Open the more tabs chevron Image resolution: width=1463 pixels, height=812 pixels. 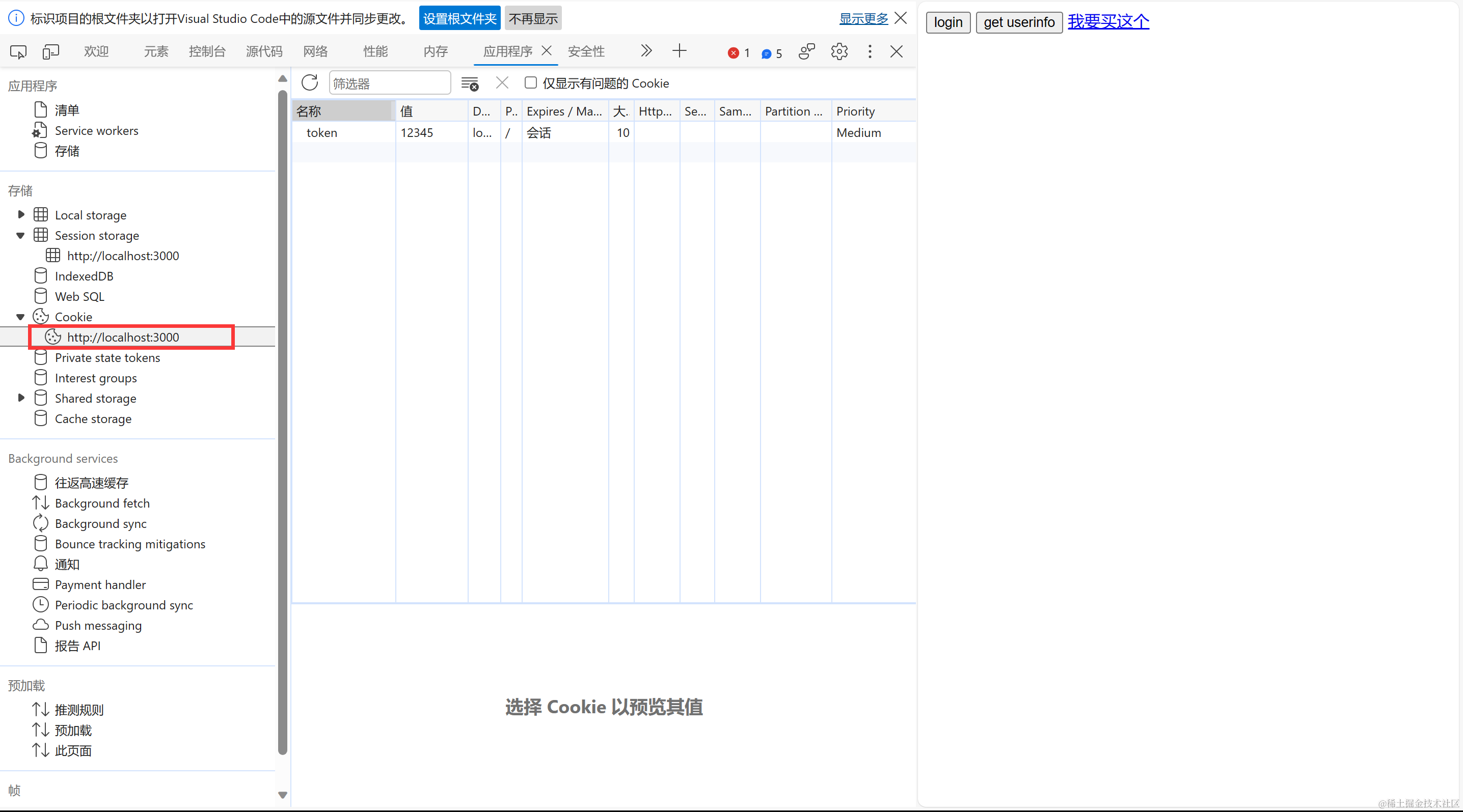point(646,51)
